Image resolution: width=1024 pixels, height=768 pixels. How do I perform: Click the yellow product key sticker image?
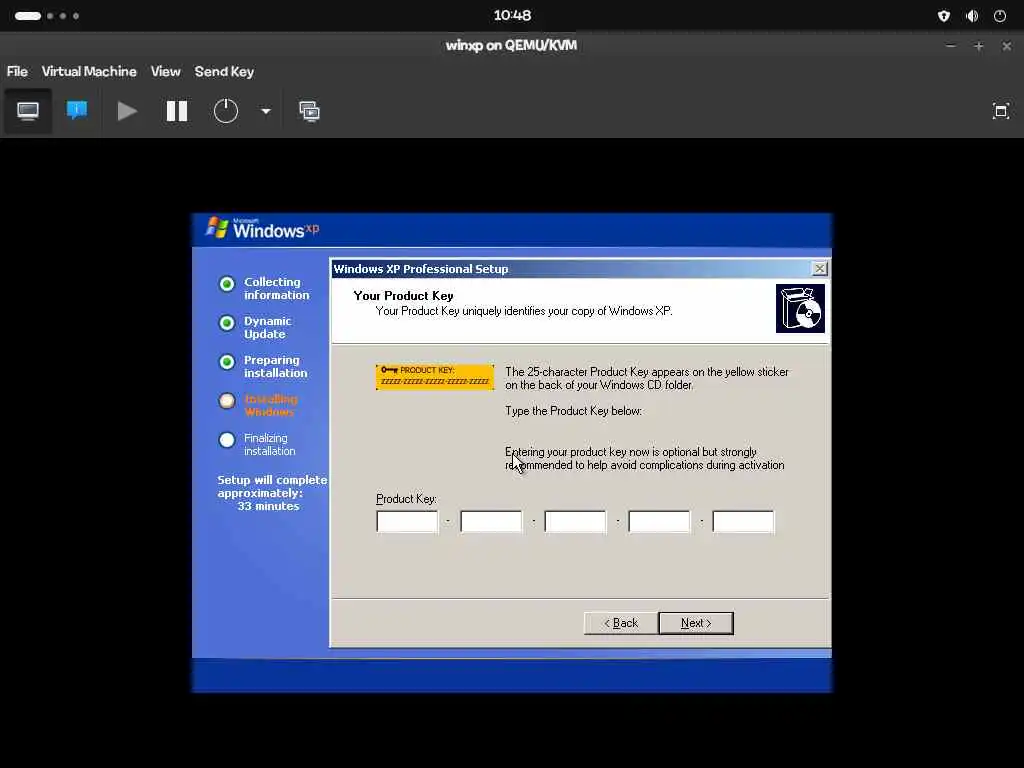pos(435,377)
